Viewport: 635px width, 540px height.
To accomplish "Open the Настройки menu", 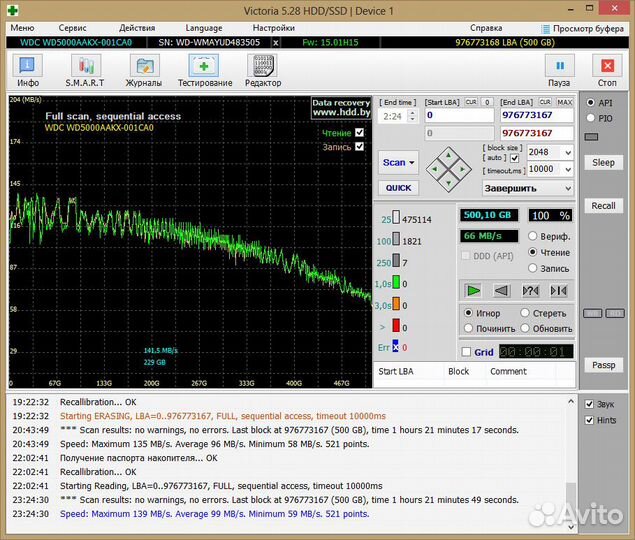I will click(x=273, y=28).
